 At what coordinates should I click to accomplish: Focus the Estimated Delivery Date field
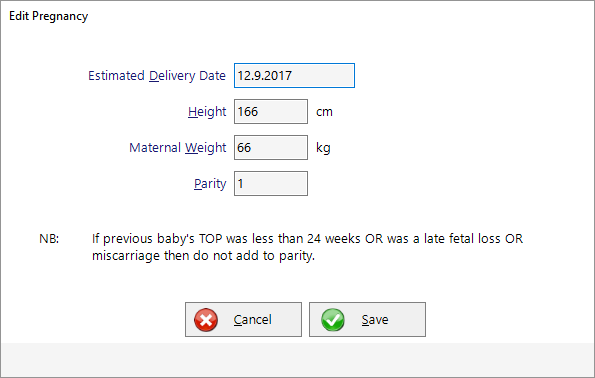click(x=294, y=76)
